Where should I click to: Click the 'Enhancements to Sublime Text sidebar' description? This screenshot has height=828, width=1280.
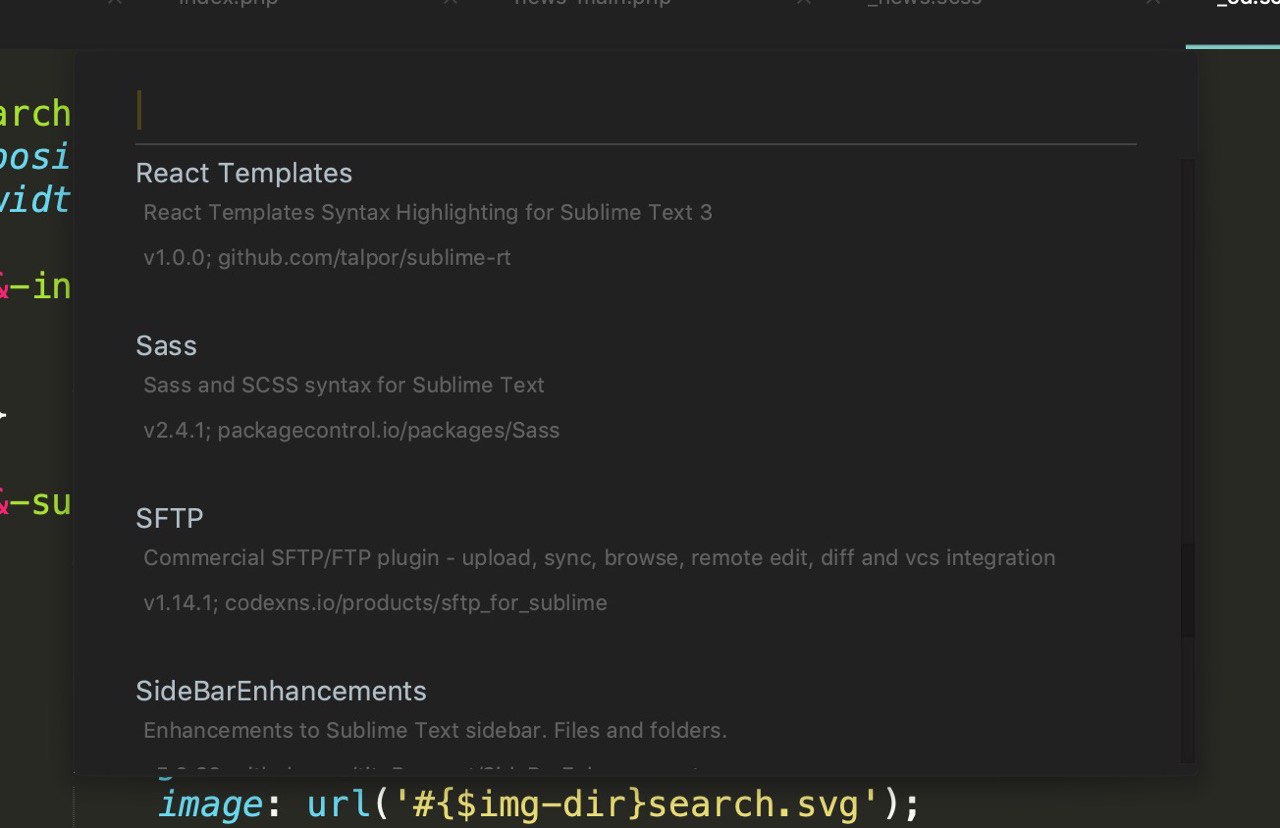click(435, 730)
